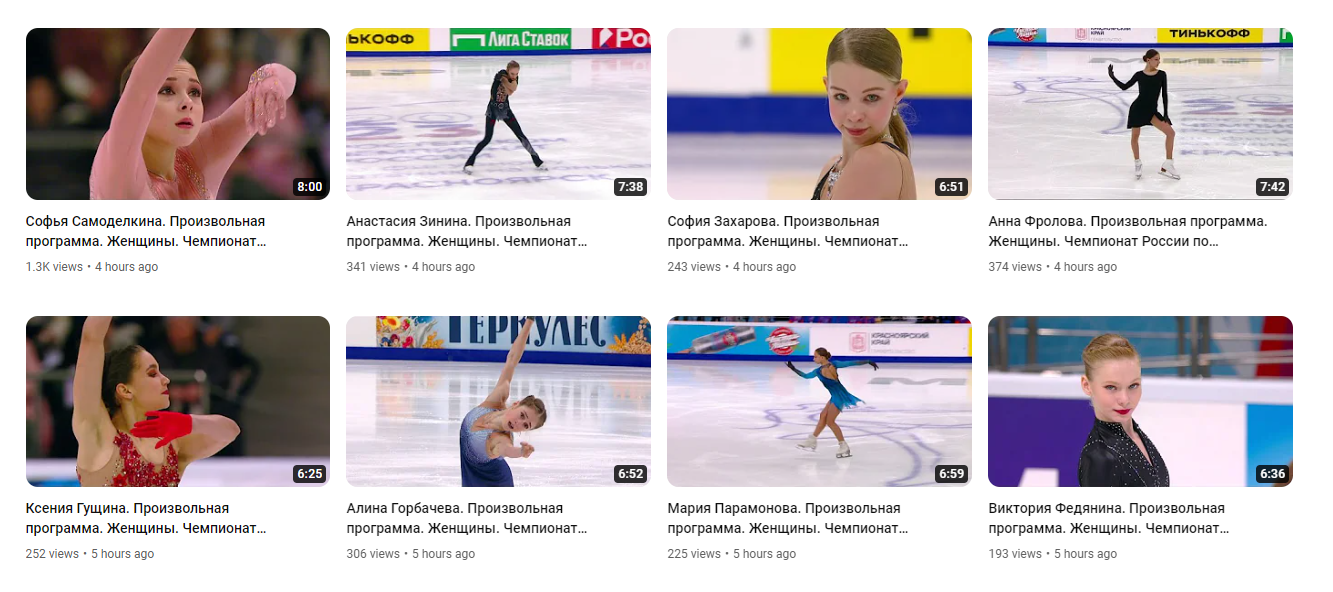This screenshot has width=1333, height=592.
Task: Open Ксения Гущина video thumbnail
Action: pyautogui.click(x=178, y=401)
